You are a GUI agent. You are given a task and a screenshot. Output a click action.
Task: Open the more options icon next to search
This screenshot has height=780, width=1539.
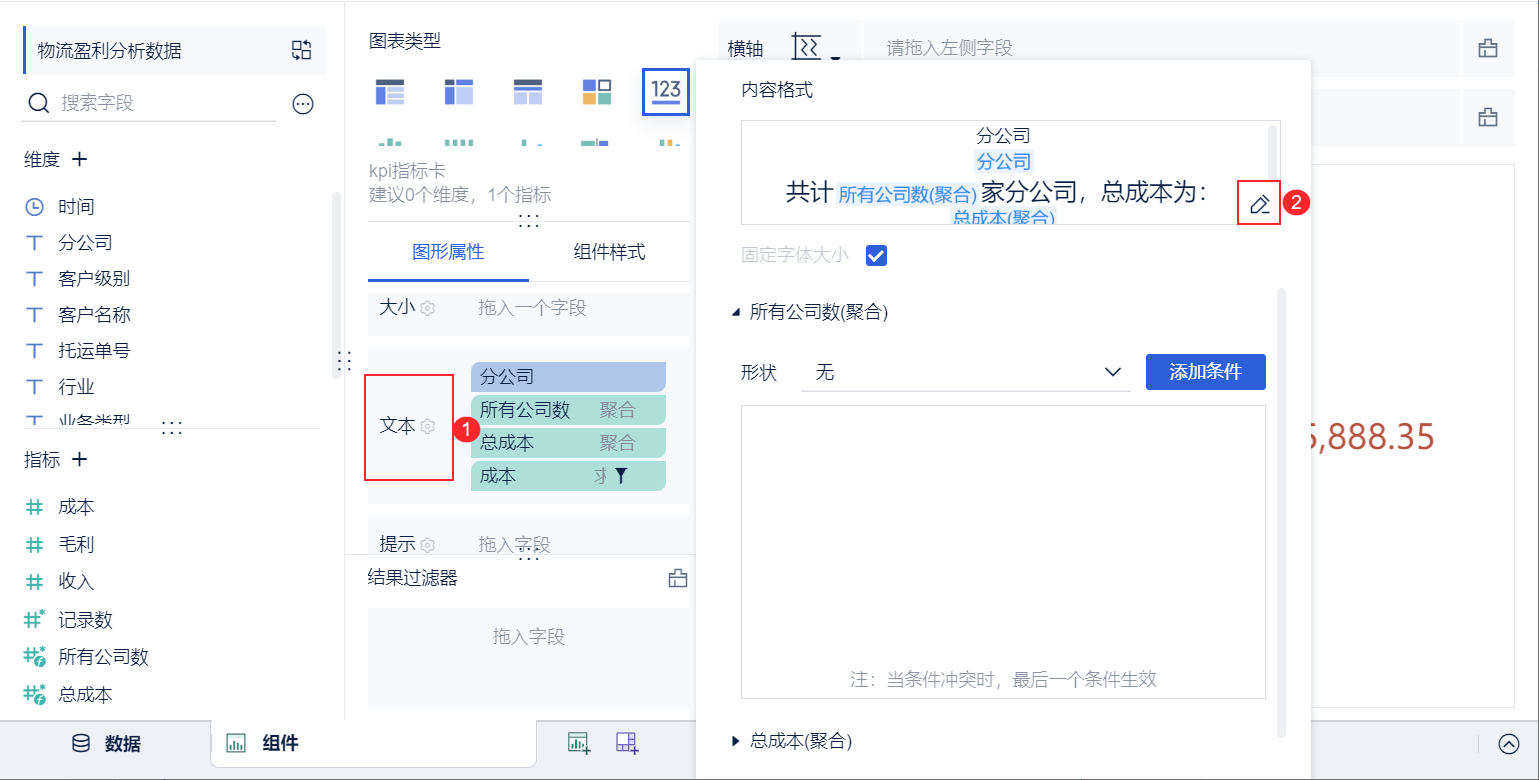303,103
